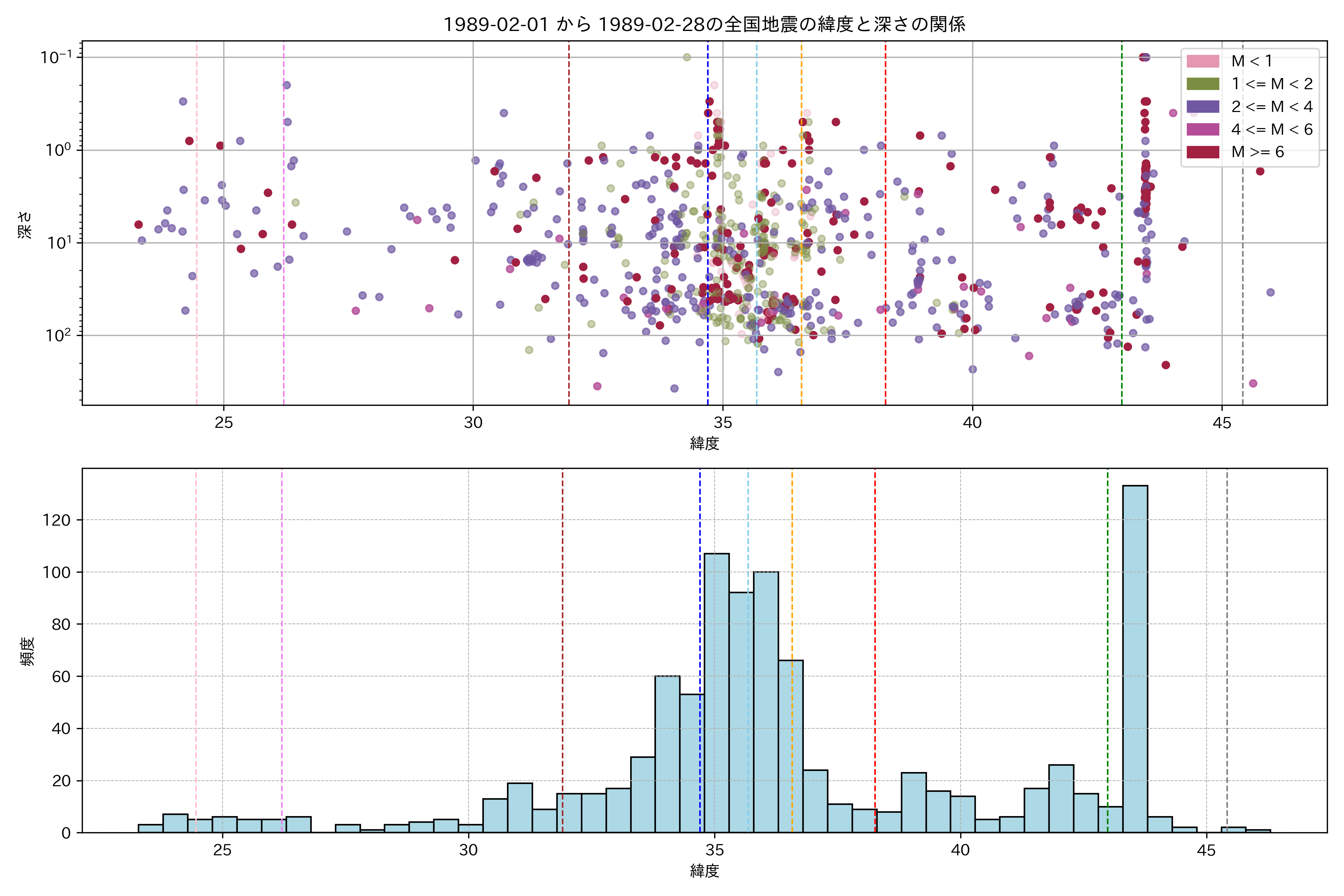Click the pink M < 1 legend swatch
Screen dimensions: 1344x896
[1202, 61]
